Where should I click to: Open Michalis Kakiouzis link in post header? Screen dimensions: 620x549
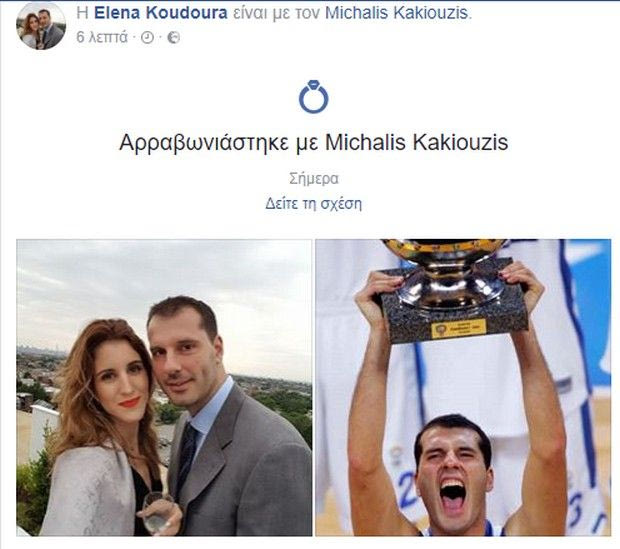coord(397,13)
